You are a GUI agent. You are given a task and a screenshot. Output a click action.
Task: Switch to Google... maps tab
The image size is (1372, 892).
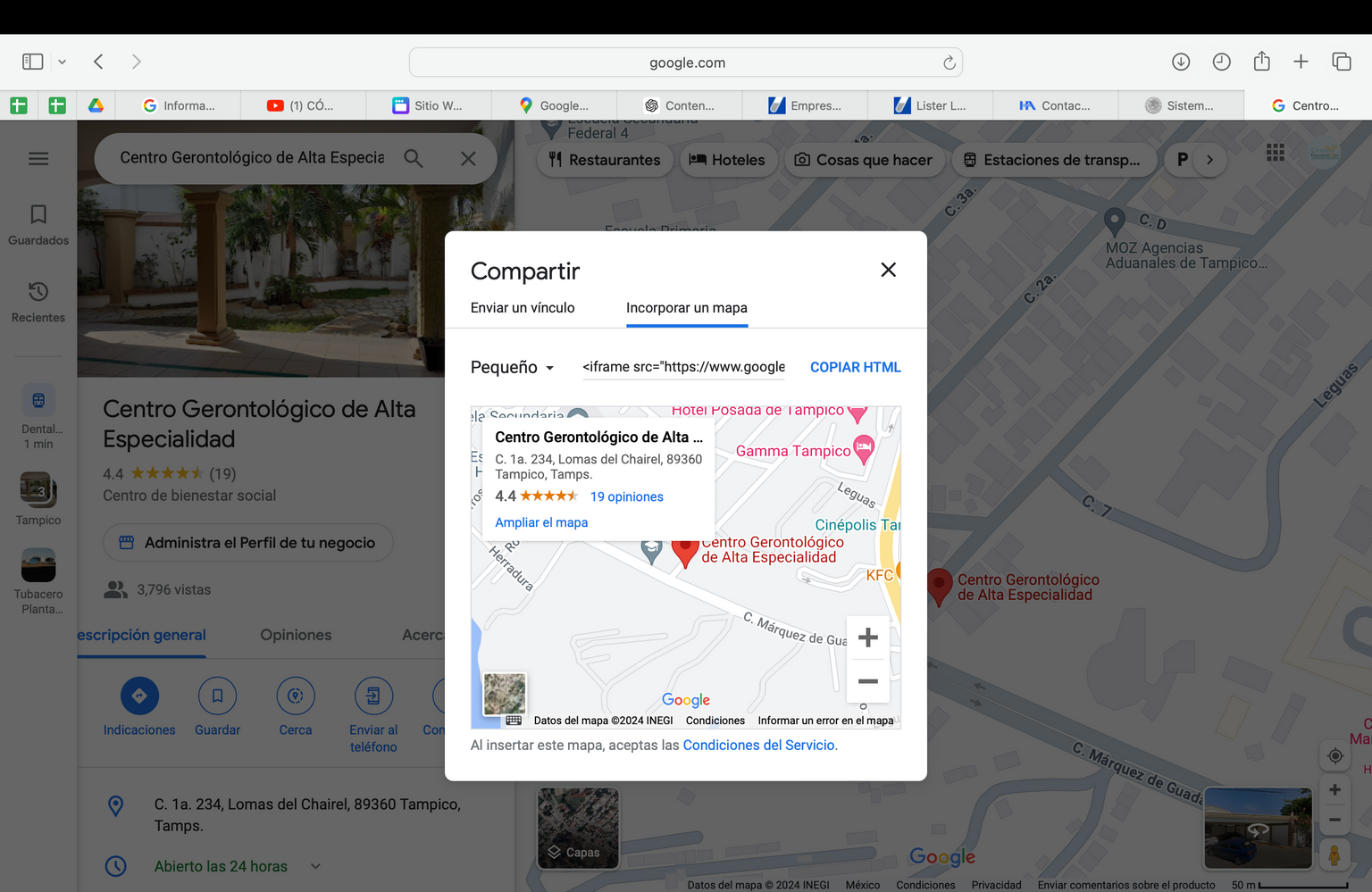pos(554,105)
